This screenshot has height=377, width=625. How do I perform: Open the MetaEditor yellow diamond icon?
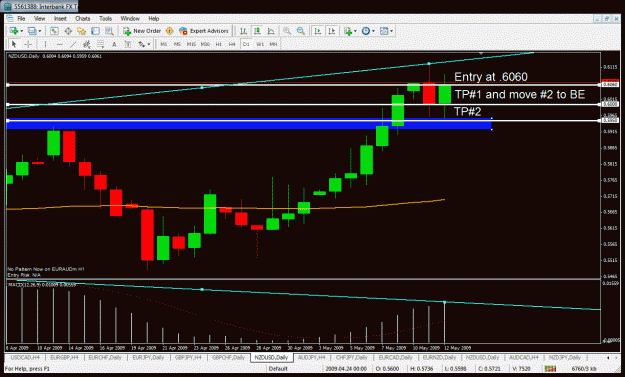coord(169,31)
